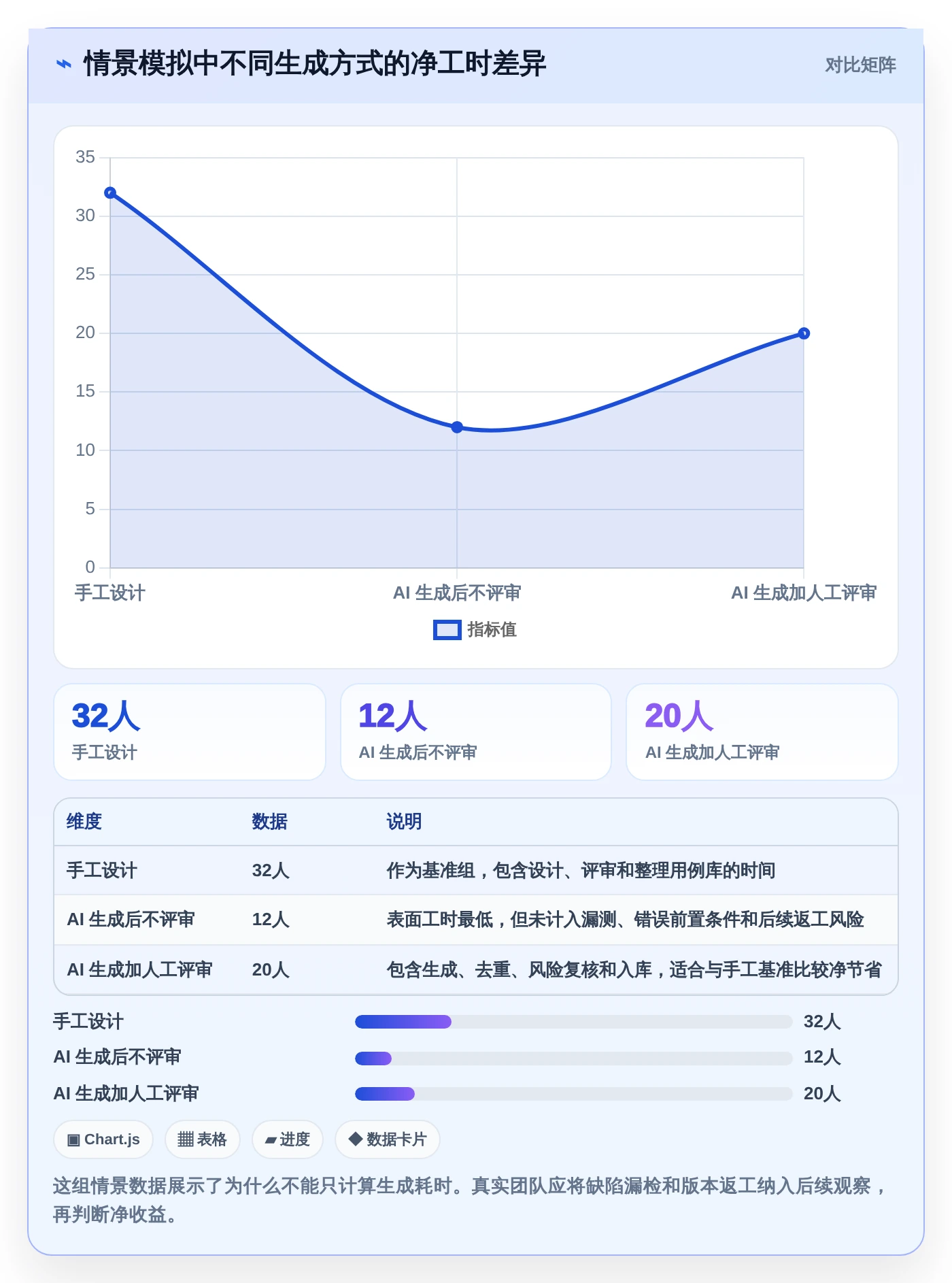
Task: Click the 表格 tag chip
Action: click(203, 1139)
